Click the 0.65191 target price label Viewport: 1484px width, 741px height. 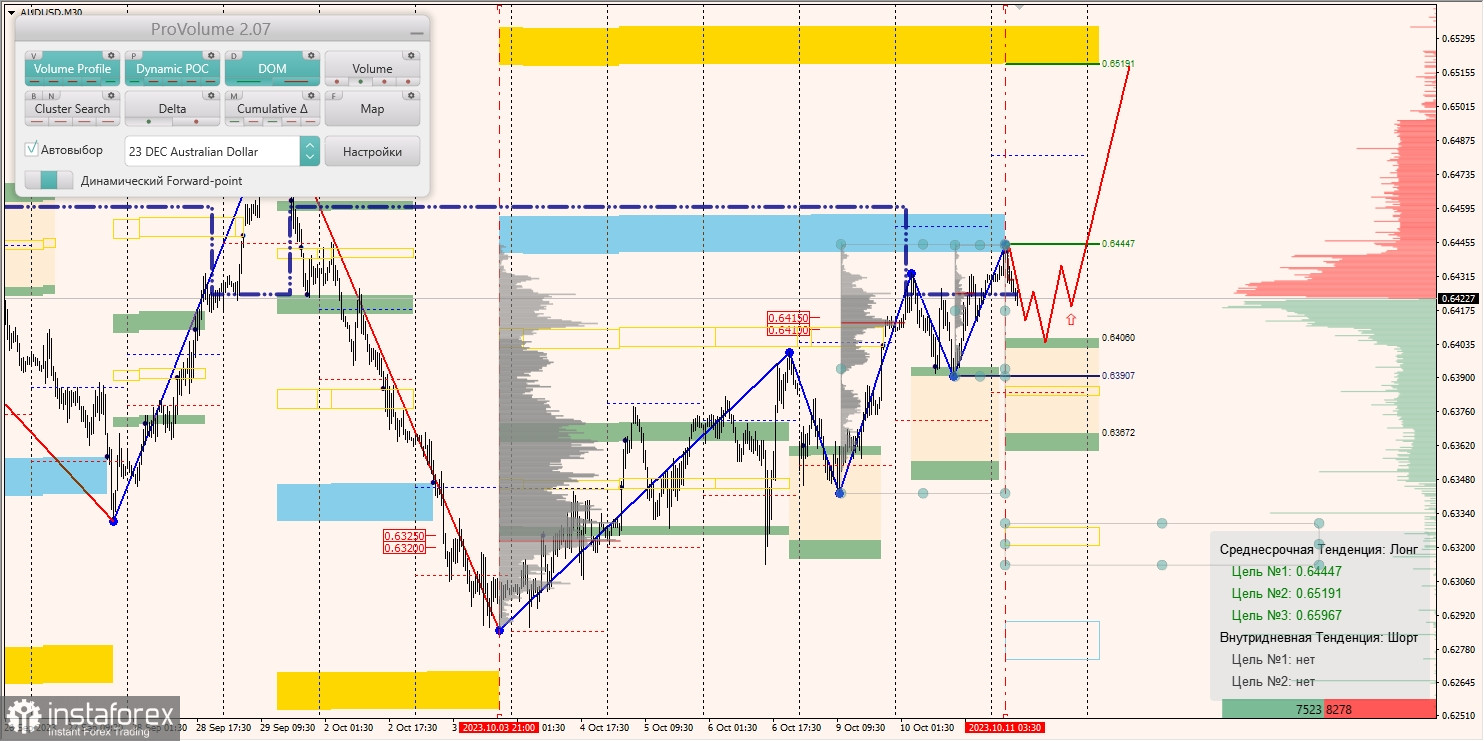pos(1118,63)
